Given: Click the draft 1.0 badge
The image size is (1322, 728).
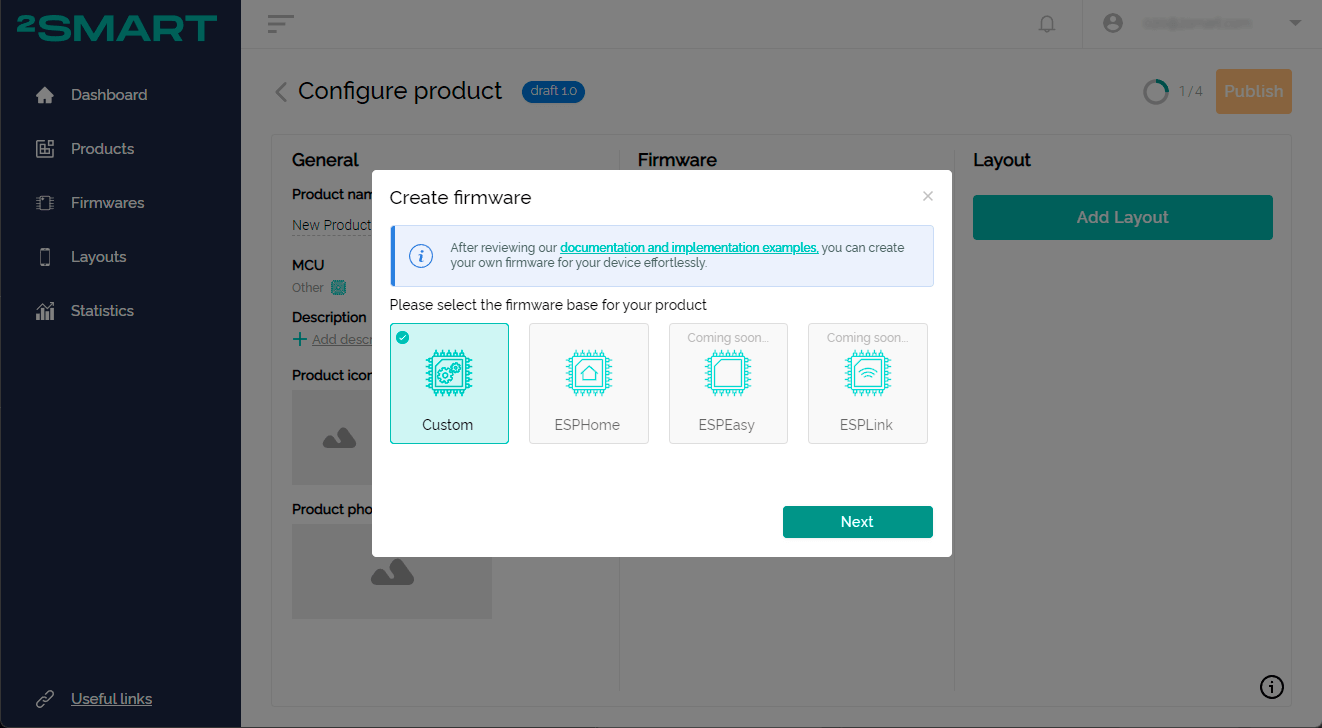Looking at the screenshot, I should 553,91.
